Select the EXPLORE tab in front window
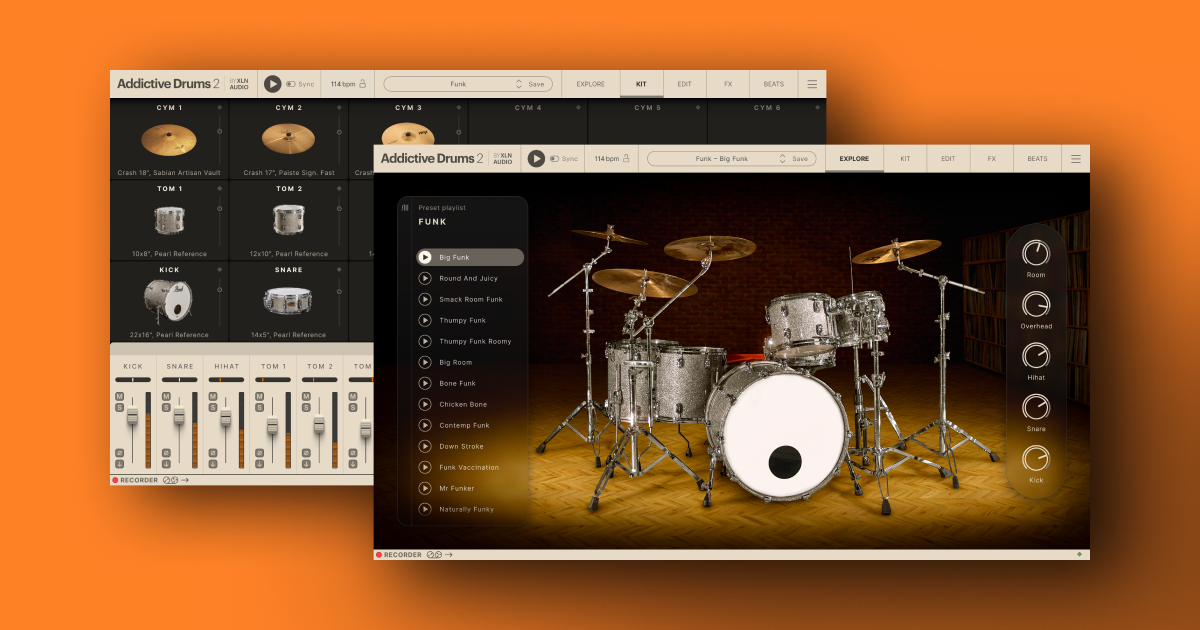This screenshot has height=630, width=1200. point(854,158)
